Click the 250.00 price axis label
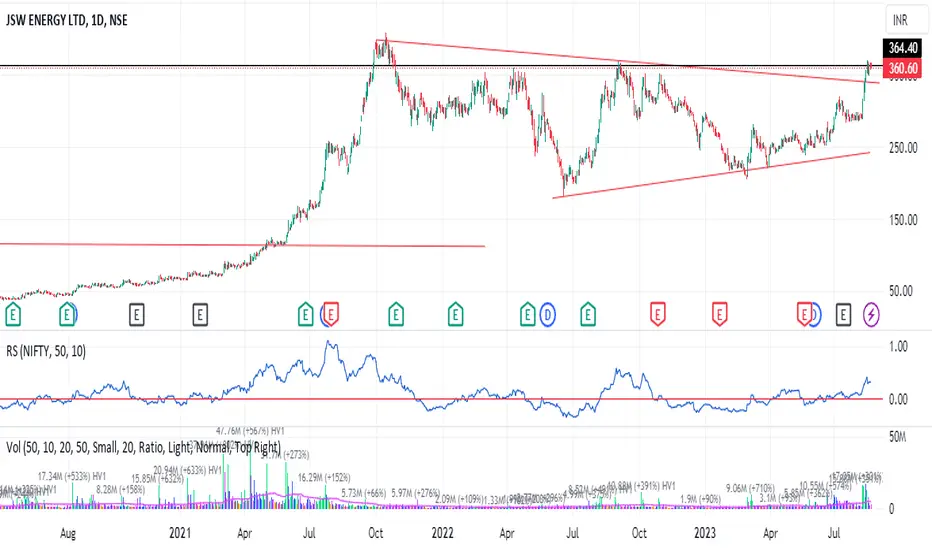 903,147
